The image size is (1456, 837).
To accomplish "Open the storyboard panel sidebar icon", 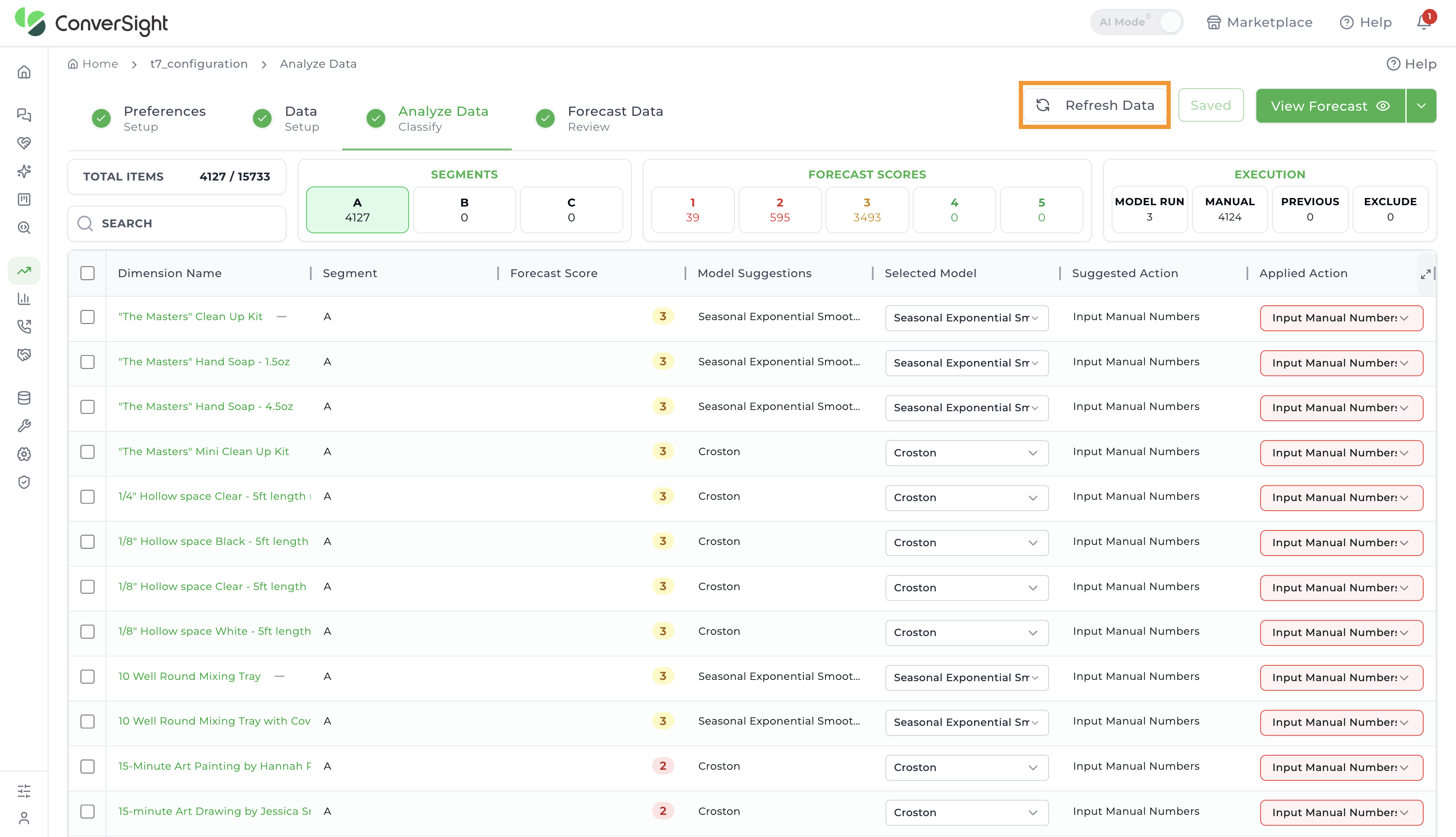I will [x=23, y=200].
